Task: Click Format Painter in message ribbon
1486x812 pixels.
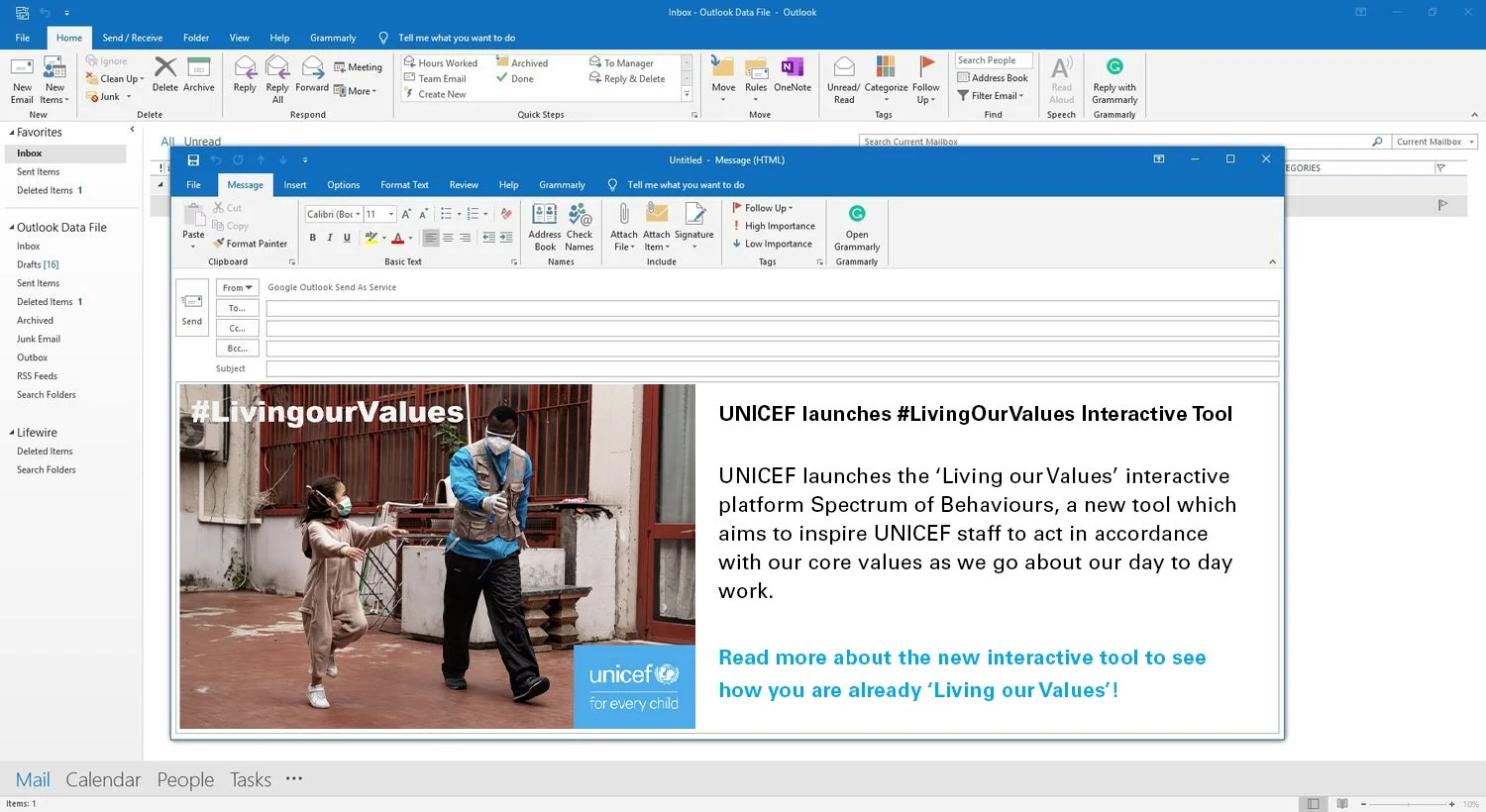Action: [250, 244]
